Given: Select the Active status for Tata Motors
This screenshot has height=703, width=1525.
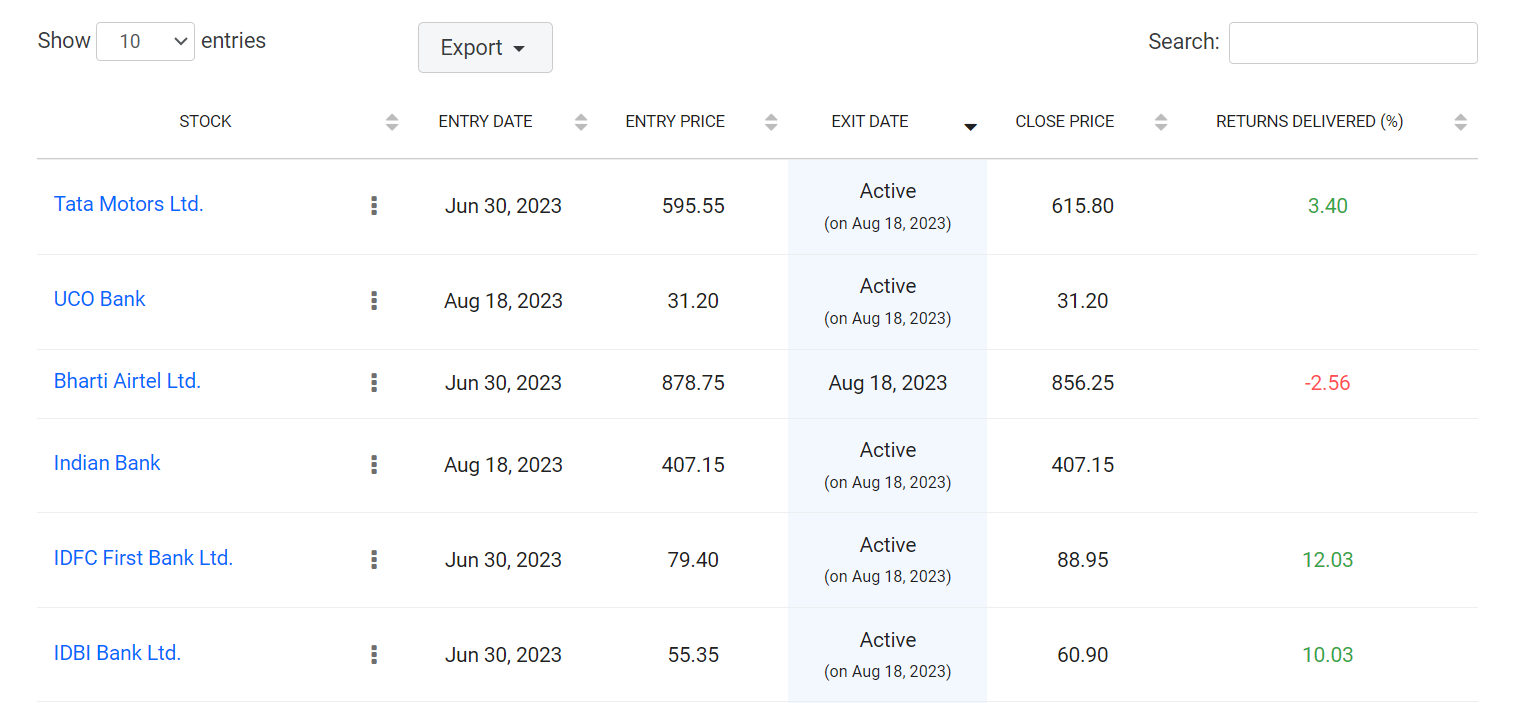Looking at the screenshot, I should point(888,191).
